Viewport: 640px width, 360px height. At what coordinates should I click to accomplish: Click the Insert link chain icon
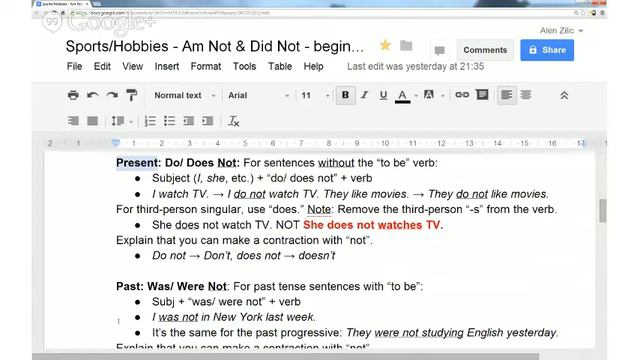pos(462,95)
